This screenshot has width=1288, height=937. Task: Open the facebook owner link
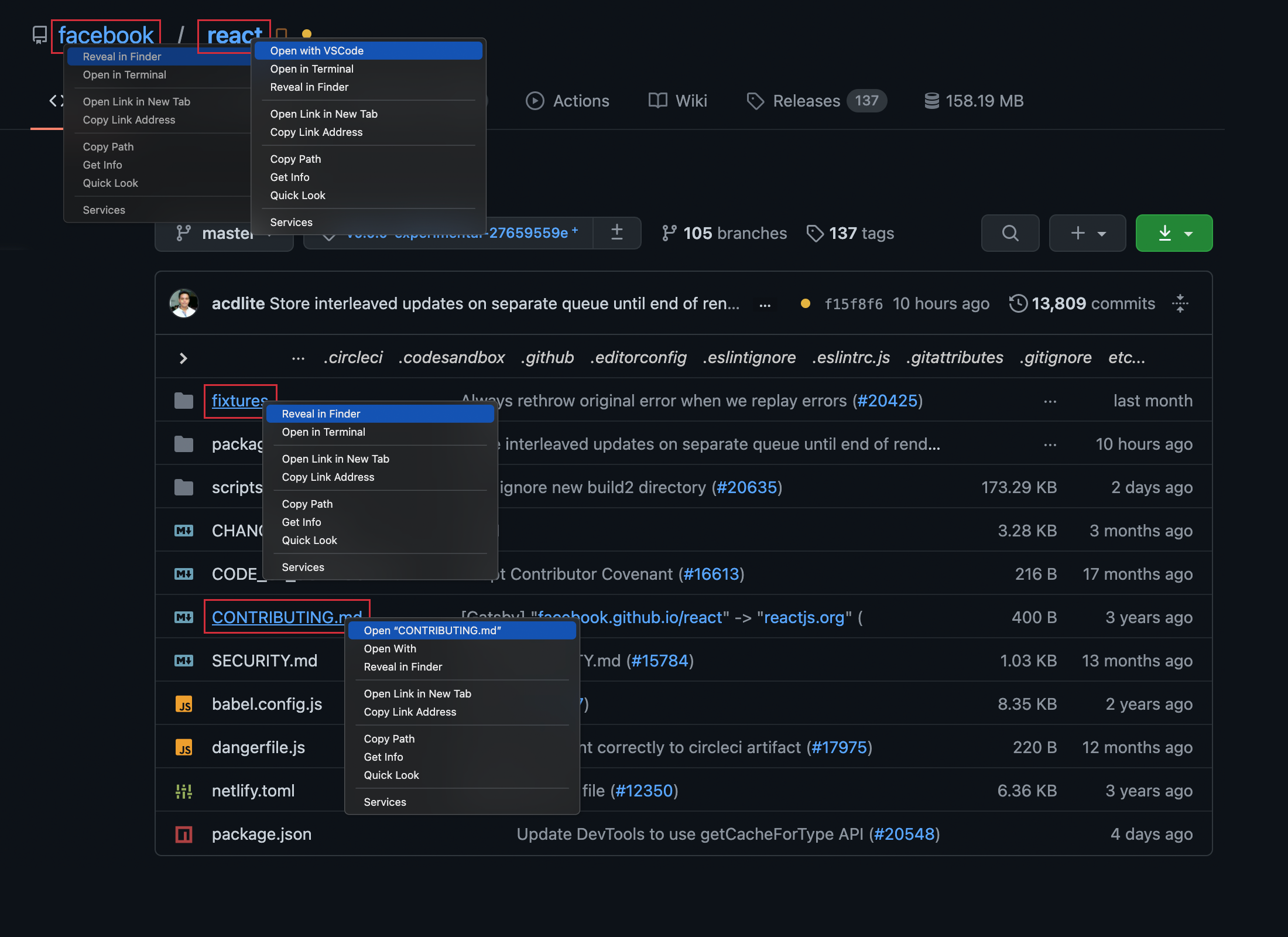(x=105, y=35)
